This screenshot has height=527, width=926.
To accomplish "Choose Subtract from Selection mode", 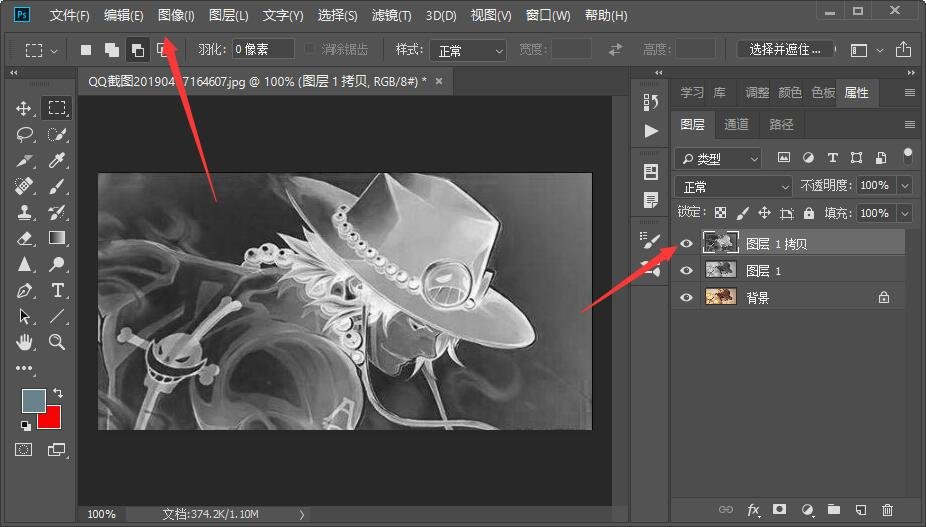I will point(138,50).
